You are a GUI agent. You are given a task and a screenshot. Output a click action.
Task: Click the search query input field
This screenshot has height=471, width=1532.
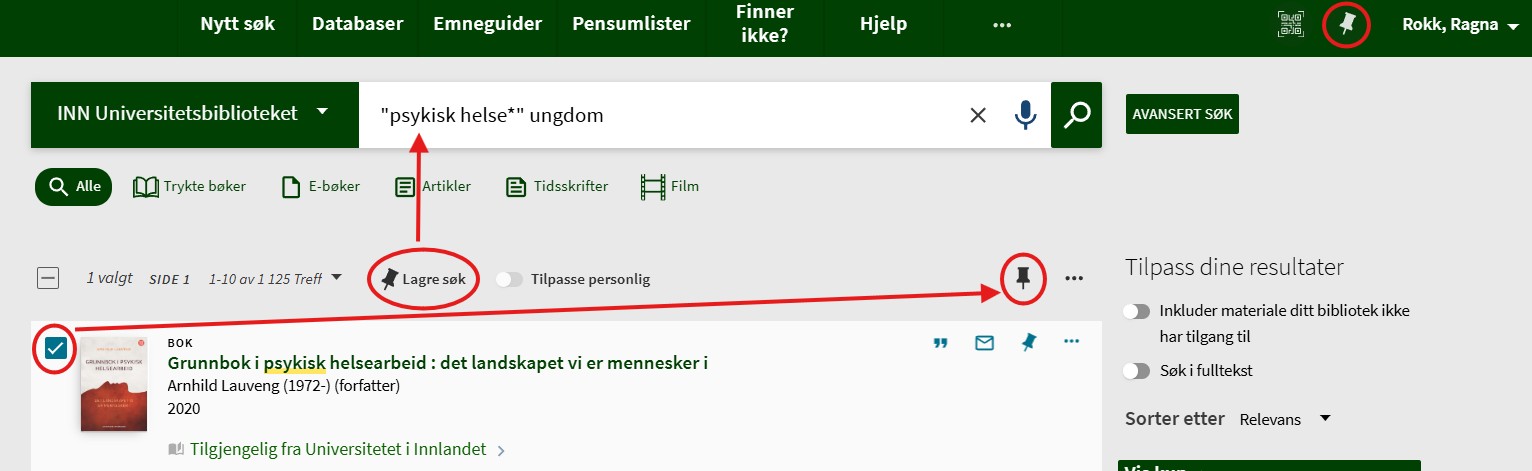pyautogui.click(x=660, y=115)
